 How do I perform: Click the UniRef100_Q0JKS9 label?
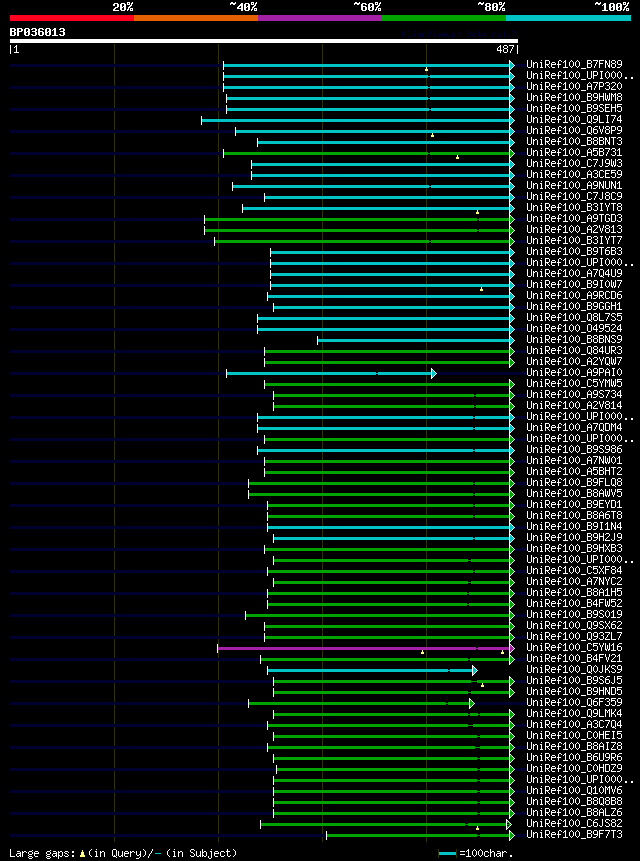pyautogui.click(x=574, y=669)
